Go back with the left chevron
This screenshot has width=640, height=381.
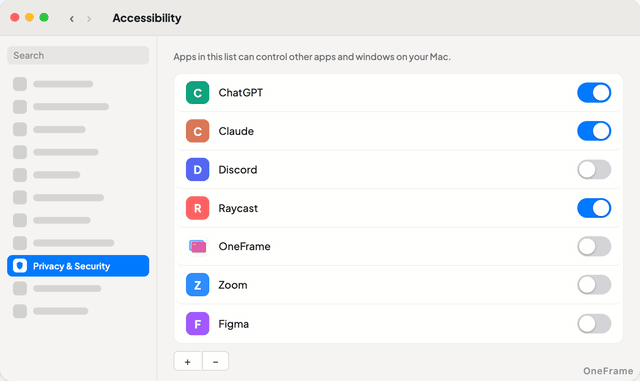[x=72, y=19]
